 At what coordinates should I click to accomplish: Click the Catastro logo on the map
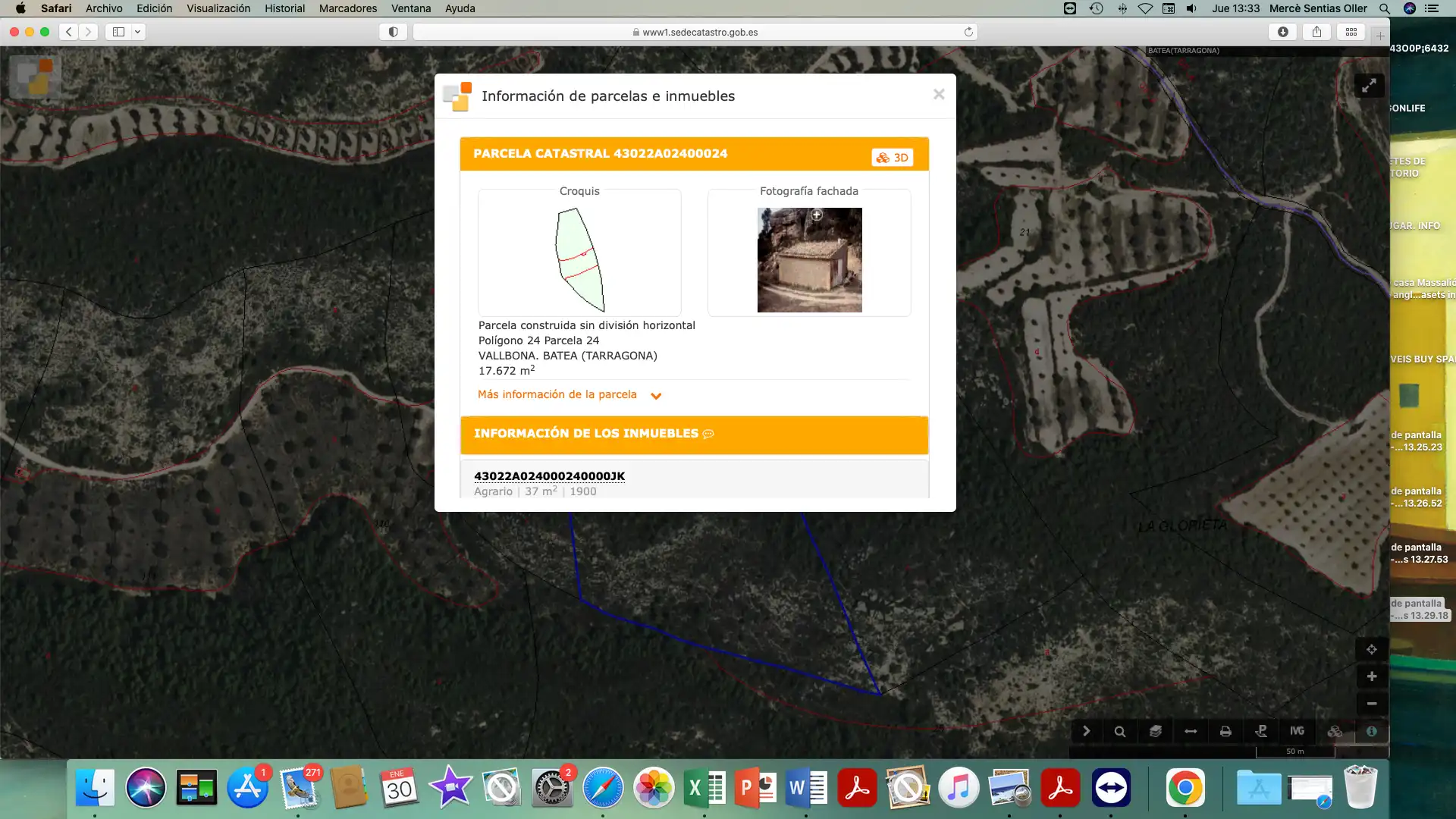pos(35,77)
